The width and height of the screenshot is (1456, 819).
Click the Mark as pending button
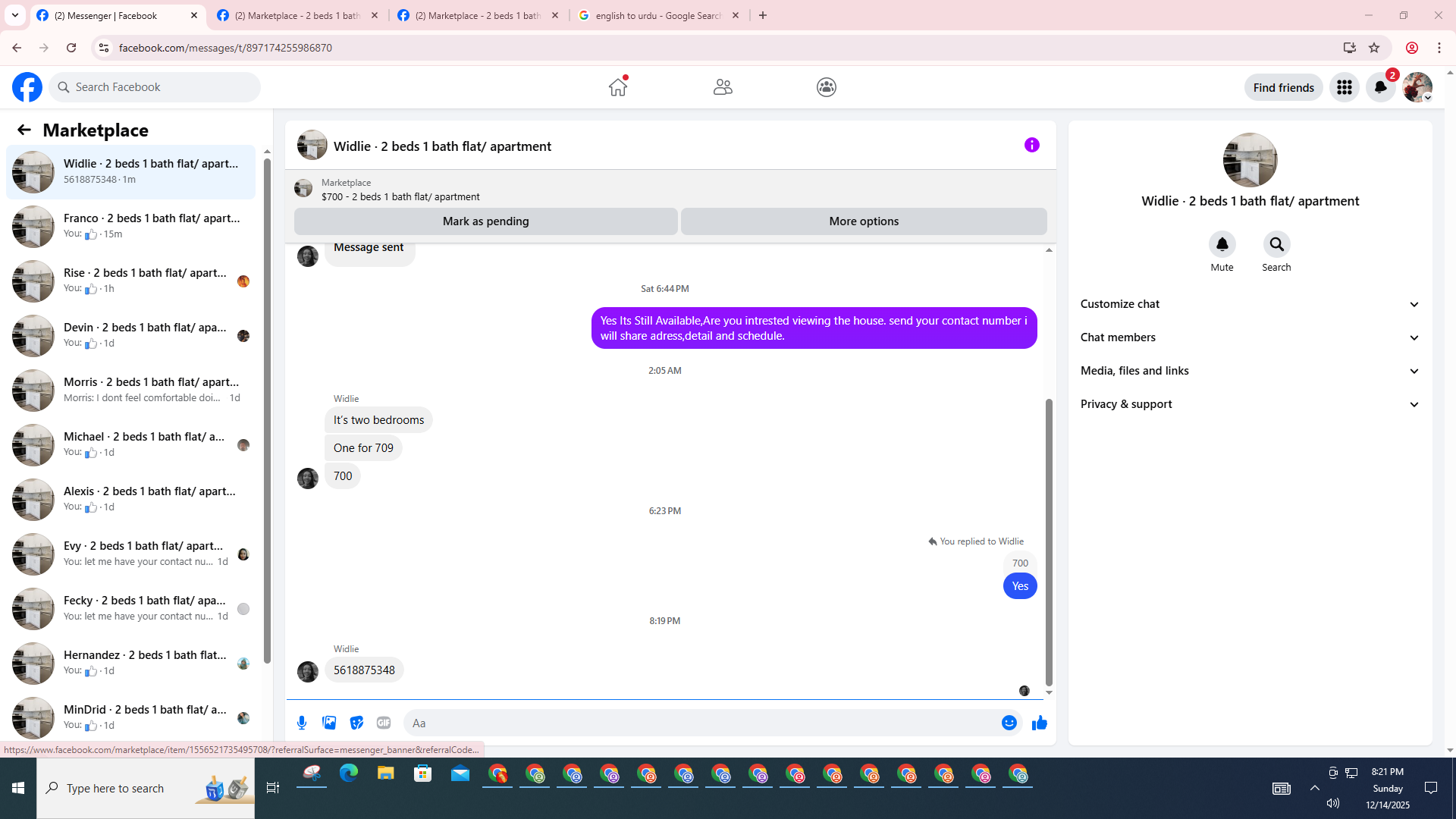tap(485, 221)
